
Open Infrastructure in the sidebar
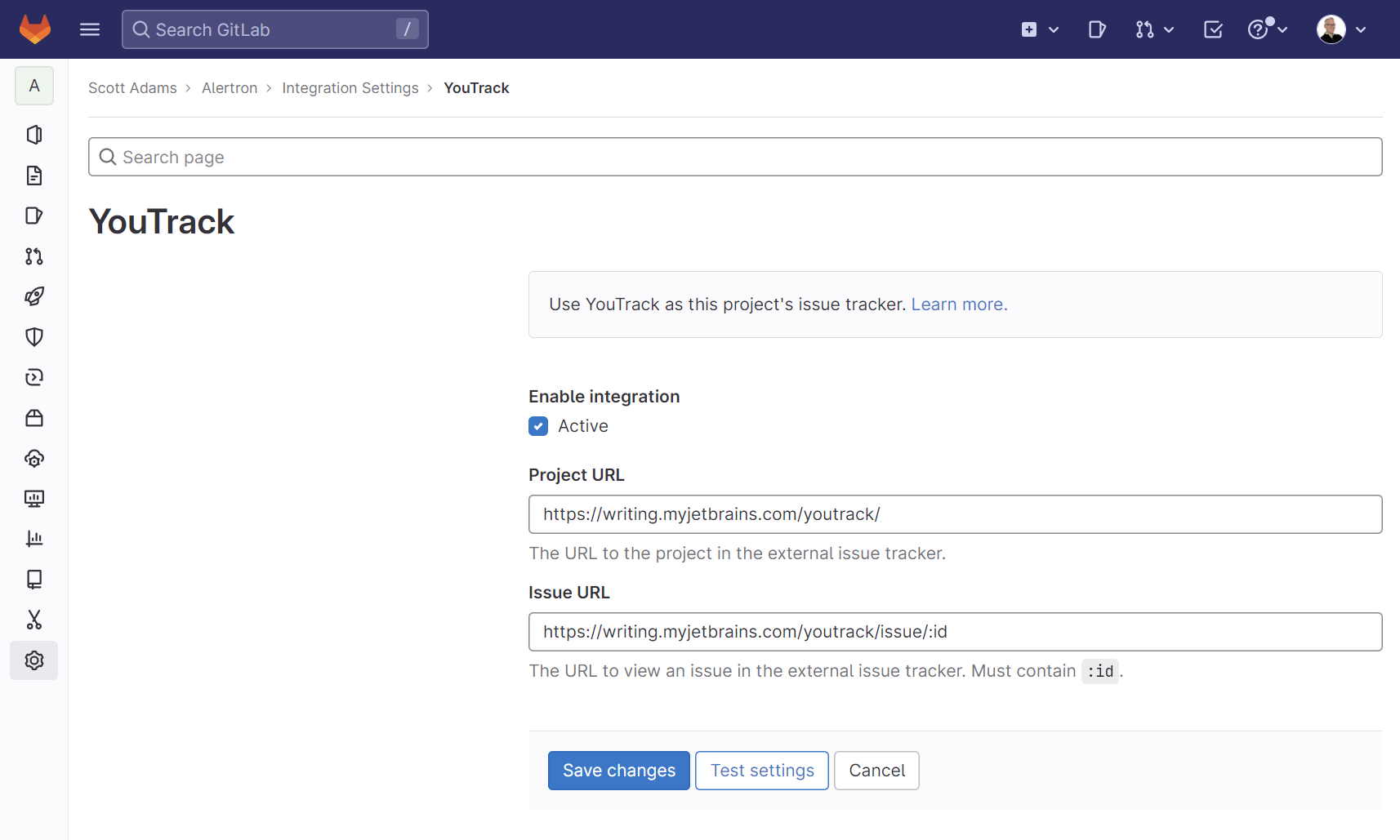click(x=34, y=458)
